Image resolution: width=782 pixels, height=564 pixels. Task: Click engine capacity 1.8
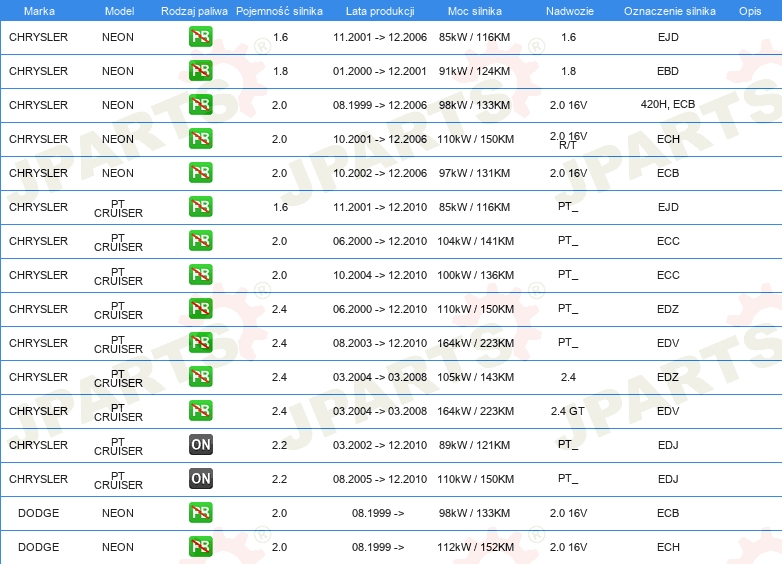point(280,71)
